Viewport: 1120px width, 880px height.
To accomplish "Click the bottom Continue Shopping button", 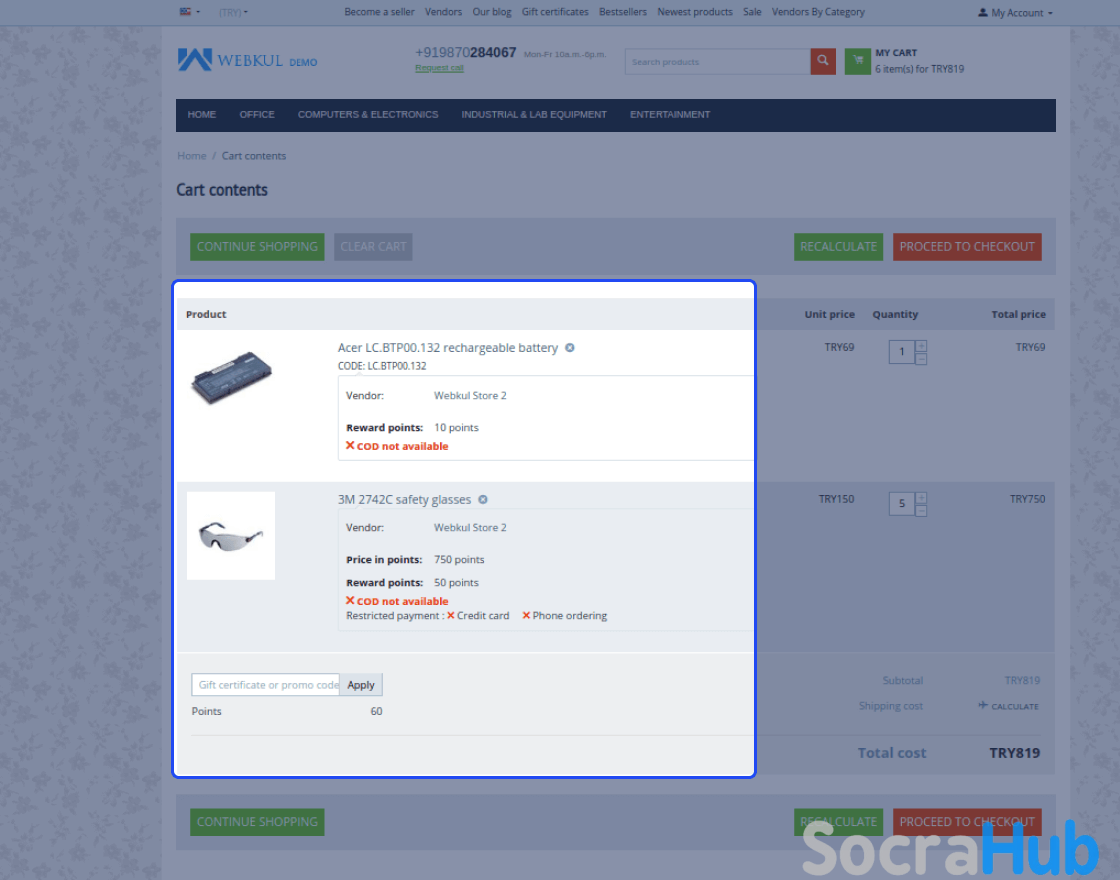I will (257, 822).
